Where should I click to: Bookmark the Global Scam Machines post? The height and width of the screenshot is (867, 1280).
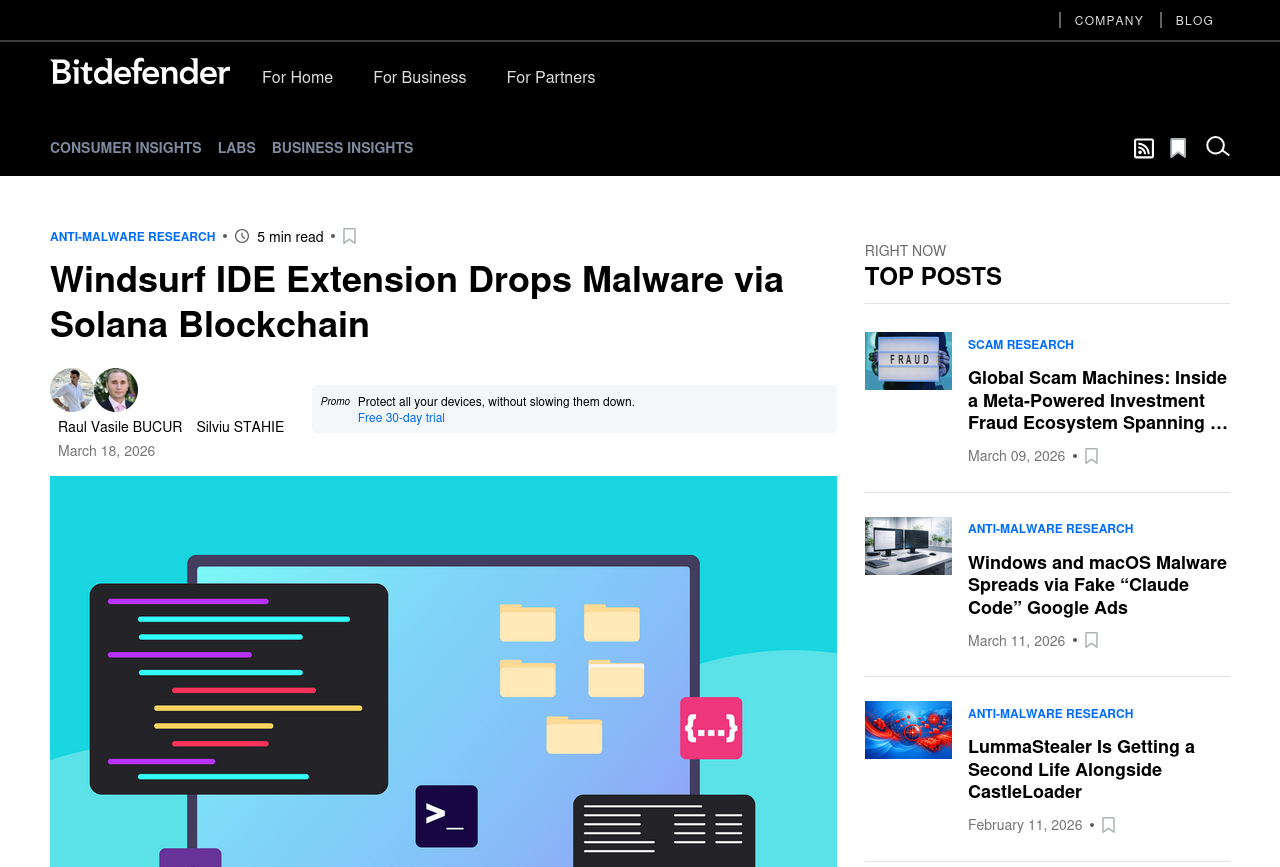point(1091,456)
